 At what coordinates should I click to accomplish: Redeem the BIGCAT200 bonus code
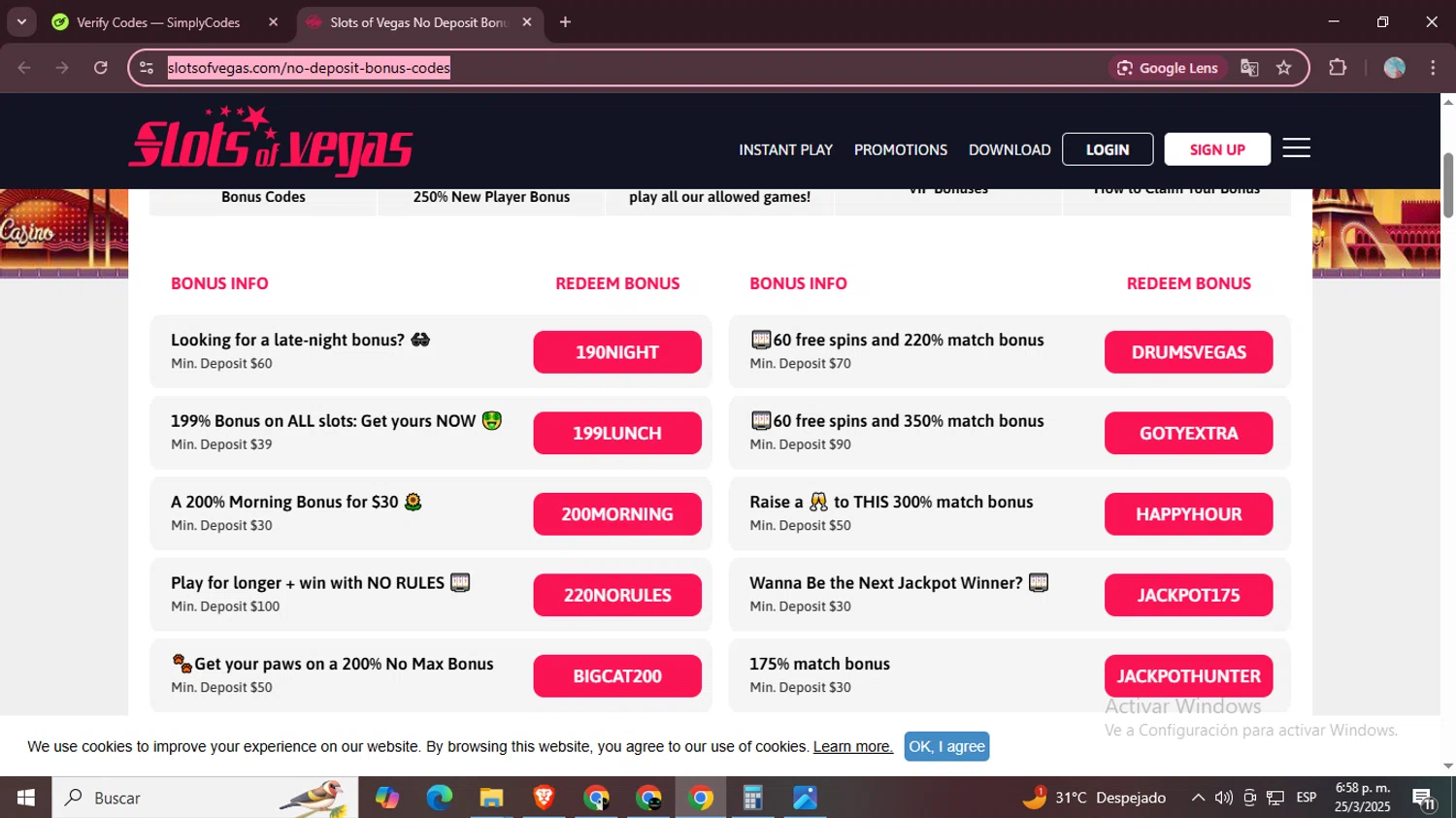coord(617,676)
